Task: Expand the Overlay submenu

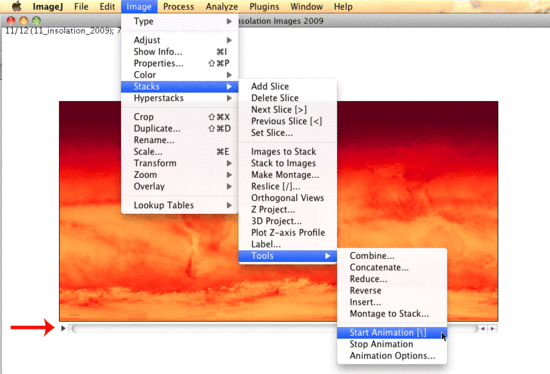Action: click(180, 186)
